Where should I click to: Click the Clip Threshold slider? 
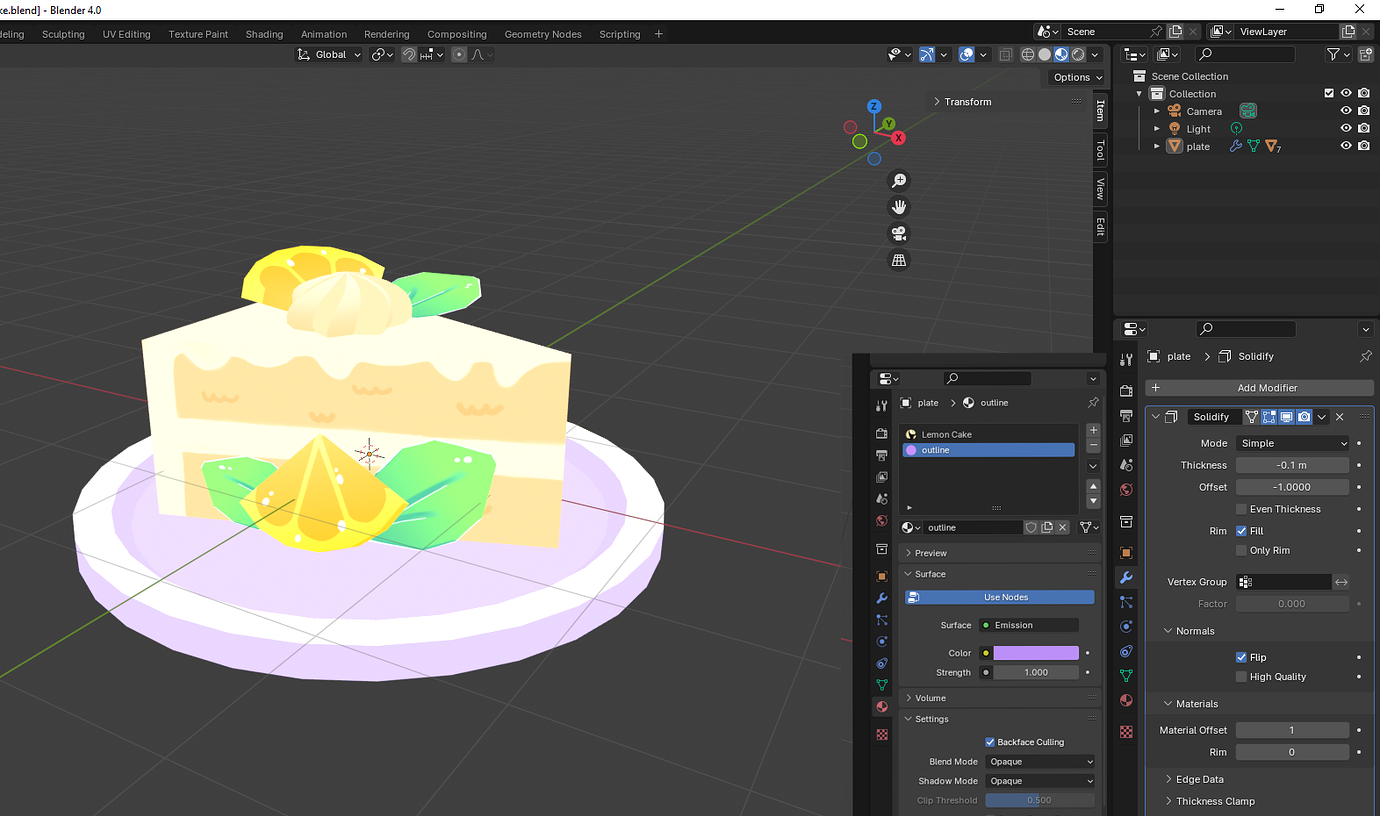click(x=1040, y=800)
